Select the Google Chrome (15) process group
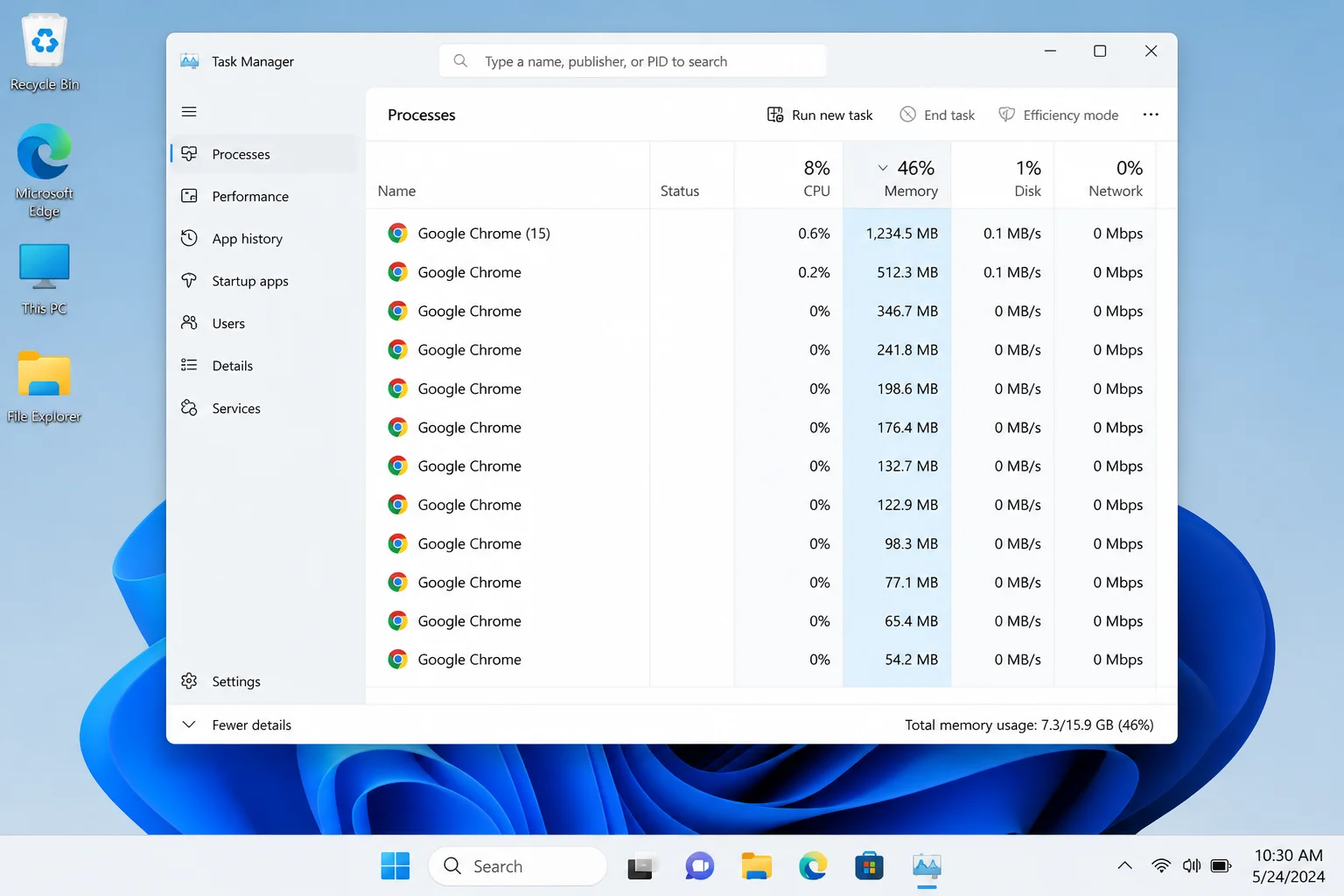This screenshot has width=1344, height=896. pyautogui.click(x=761, y=234)
